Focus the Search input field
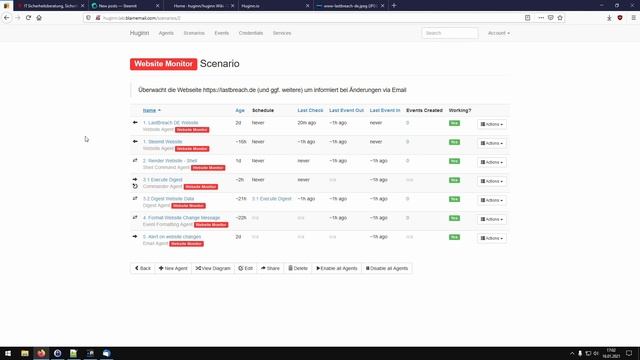This screenshot has width=640, height=360. [450, 33]
